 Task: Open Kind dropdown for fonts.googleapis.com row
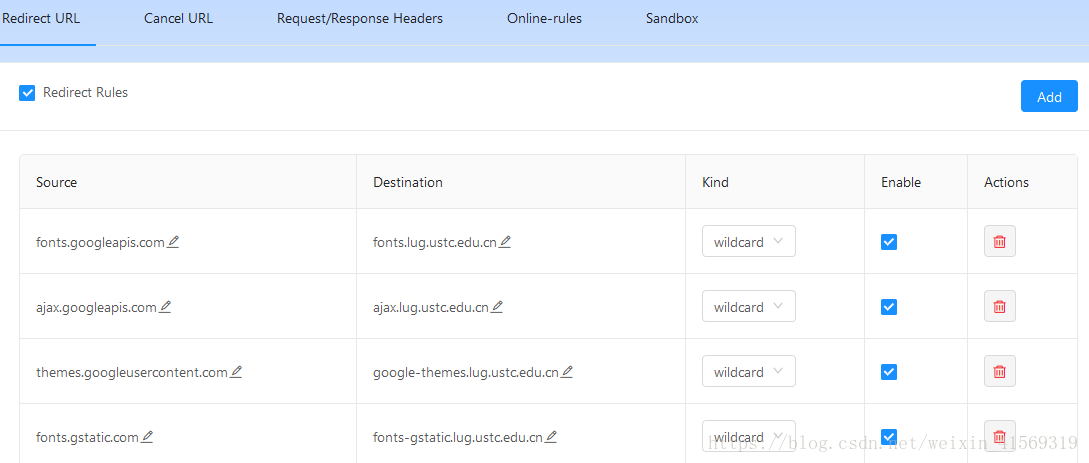point(749,242)
